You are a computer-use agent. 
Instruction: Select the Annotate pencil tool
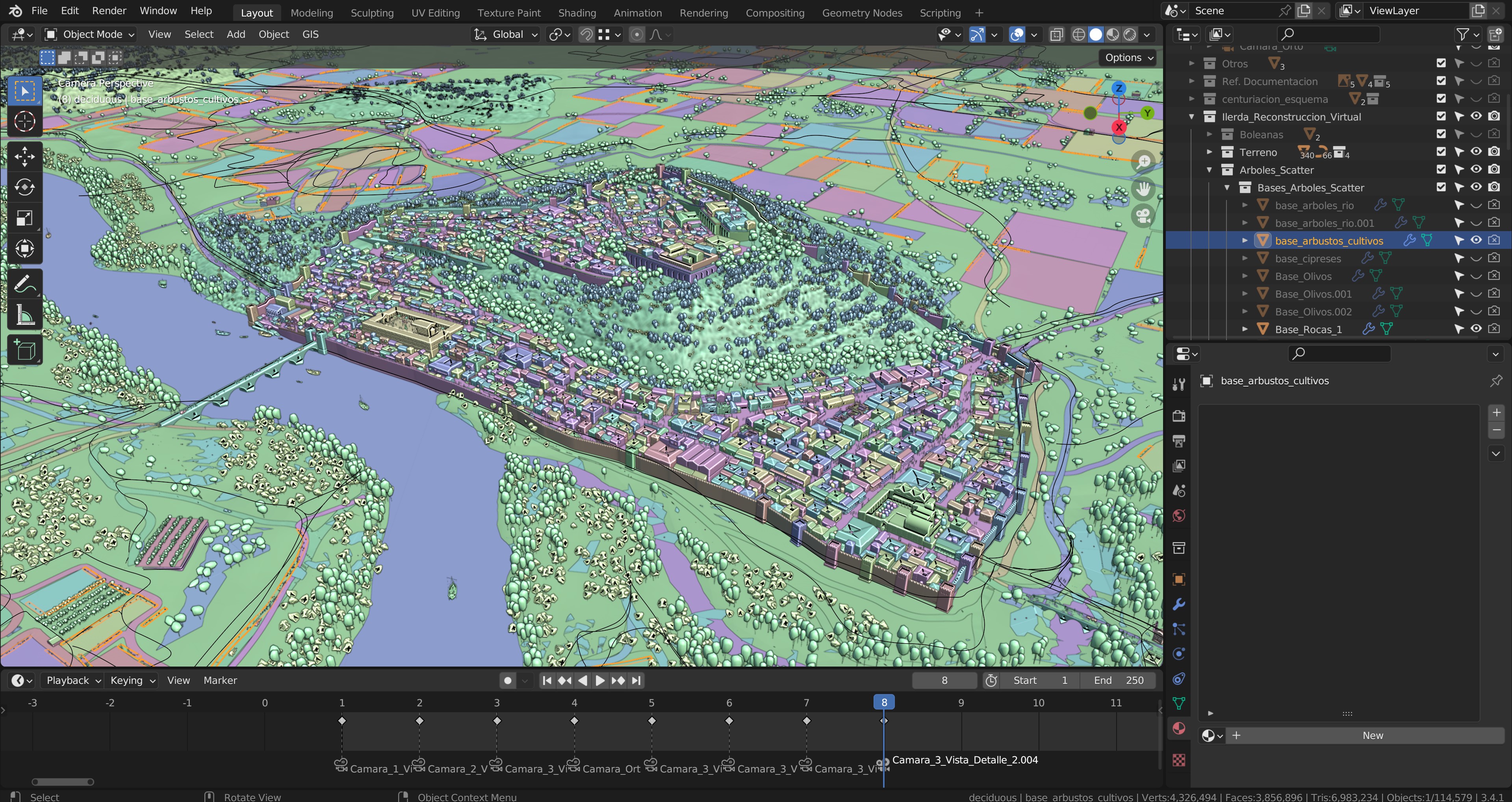pyautogui.click(x=24, y=285)
